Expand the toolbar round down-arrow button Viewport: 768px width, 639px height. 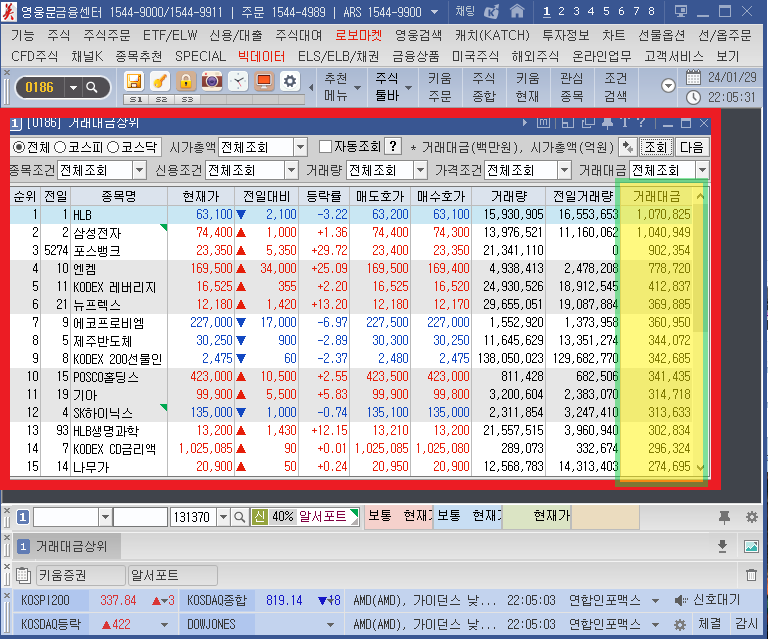coord(668,86)
